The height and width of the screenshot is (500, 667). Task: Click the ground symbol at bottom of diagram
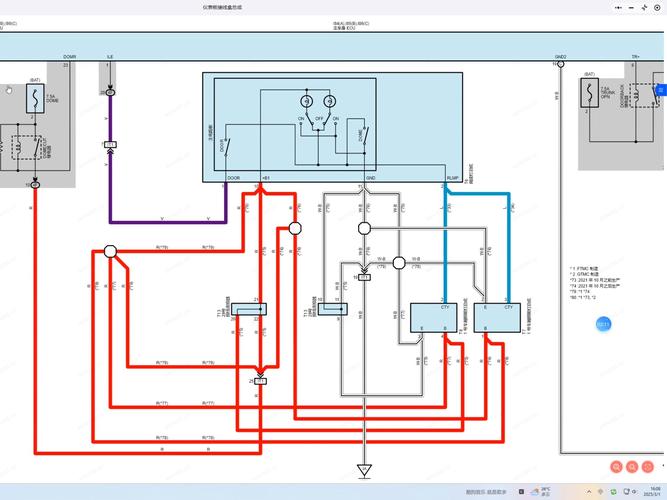pos(364,468)
